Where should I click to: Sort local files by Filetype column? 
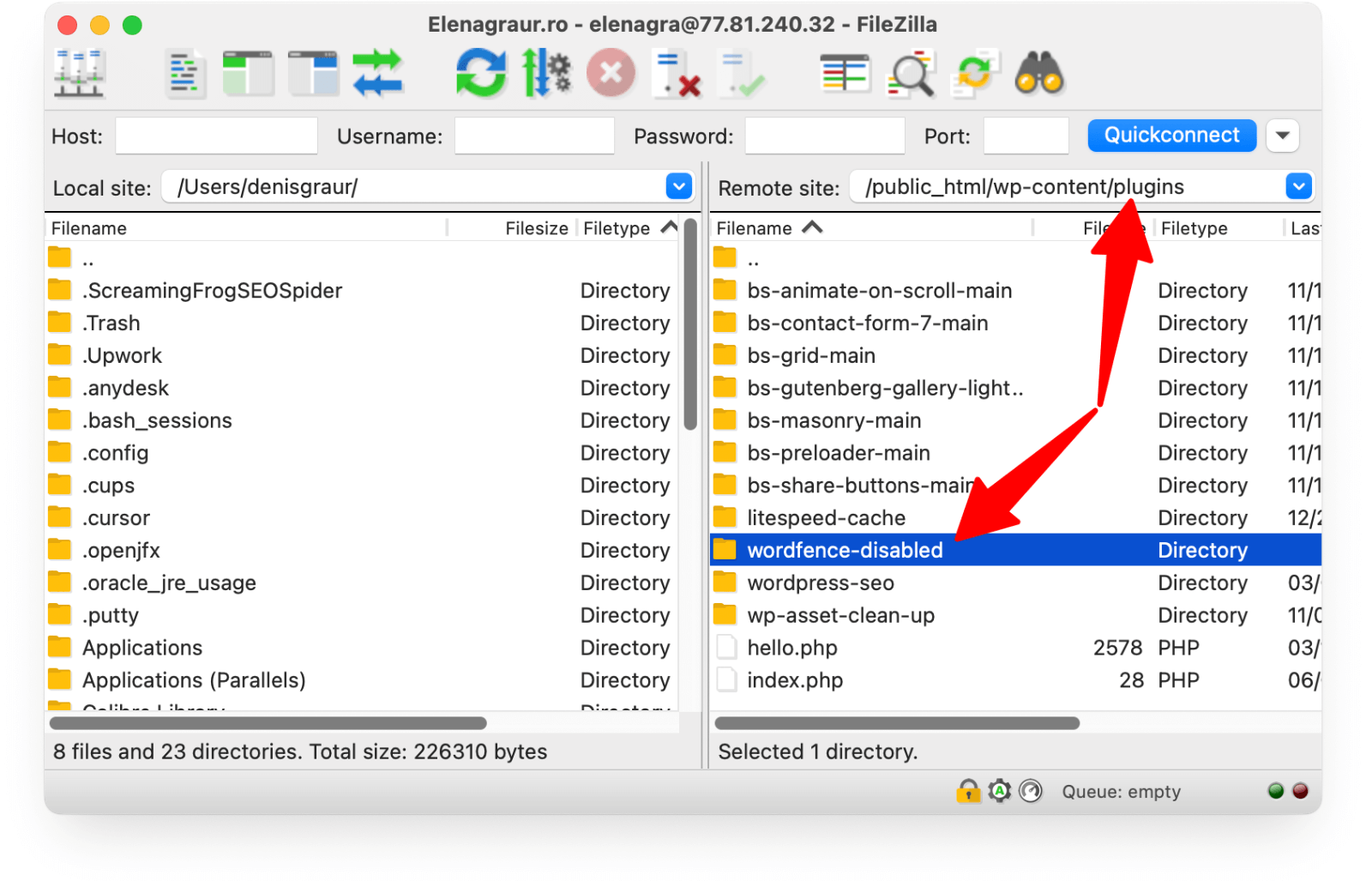point(629,228)
